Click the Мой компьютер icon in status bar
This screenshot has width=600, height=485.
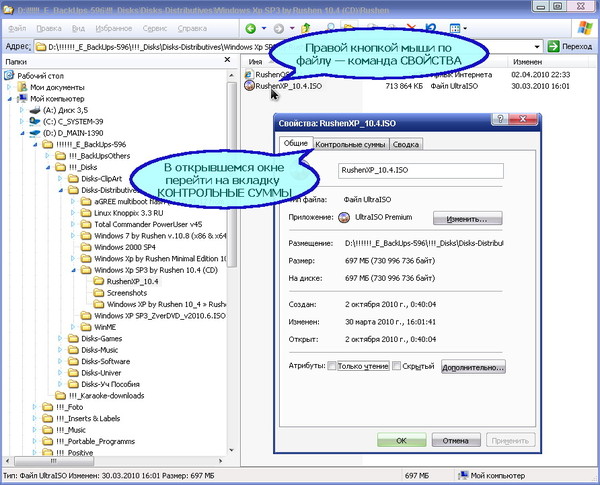coord(463,475)
